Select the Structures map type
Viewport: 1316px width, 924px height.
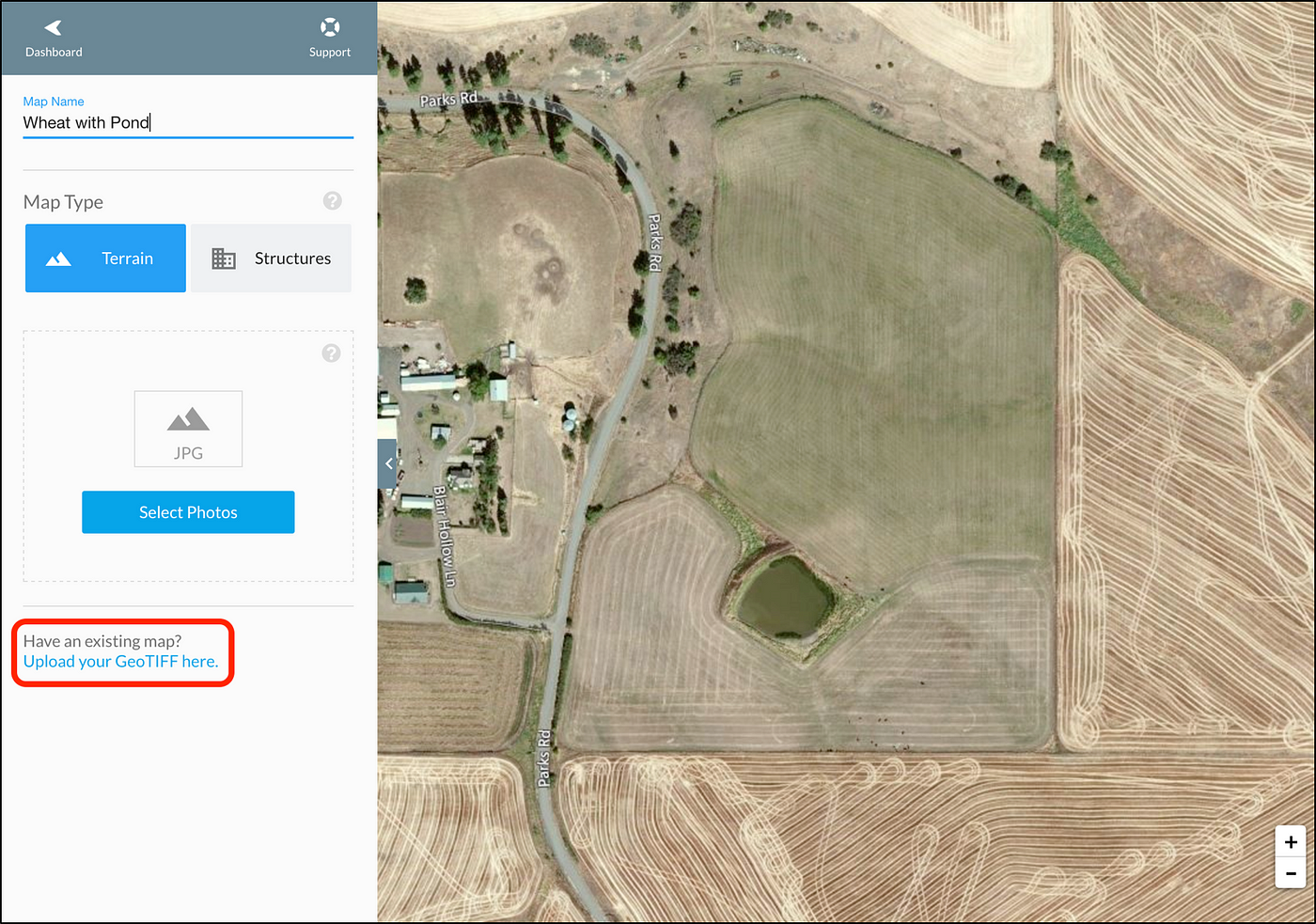point(272,258)
